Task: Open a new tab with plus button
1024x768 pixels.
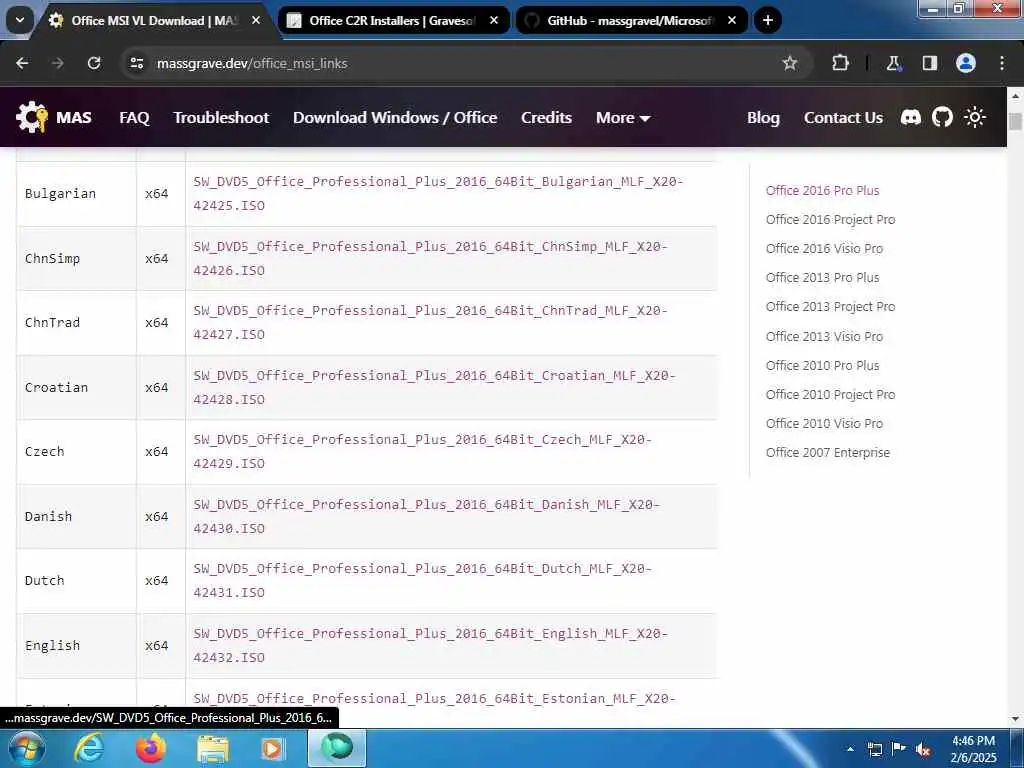Action: pyautogui.click(x=767, y=20)
